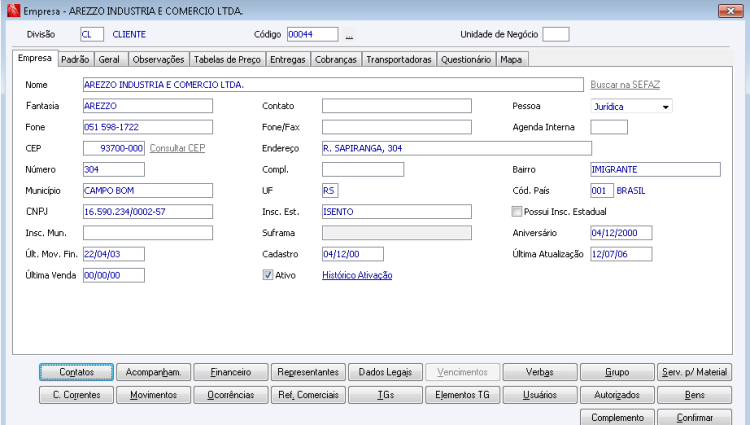Open the Mapa tab
This screenshot has width=750, height=425.
511,60
